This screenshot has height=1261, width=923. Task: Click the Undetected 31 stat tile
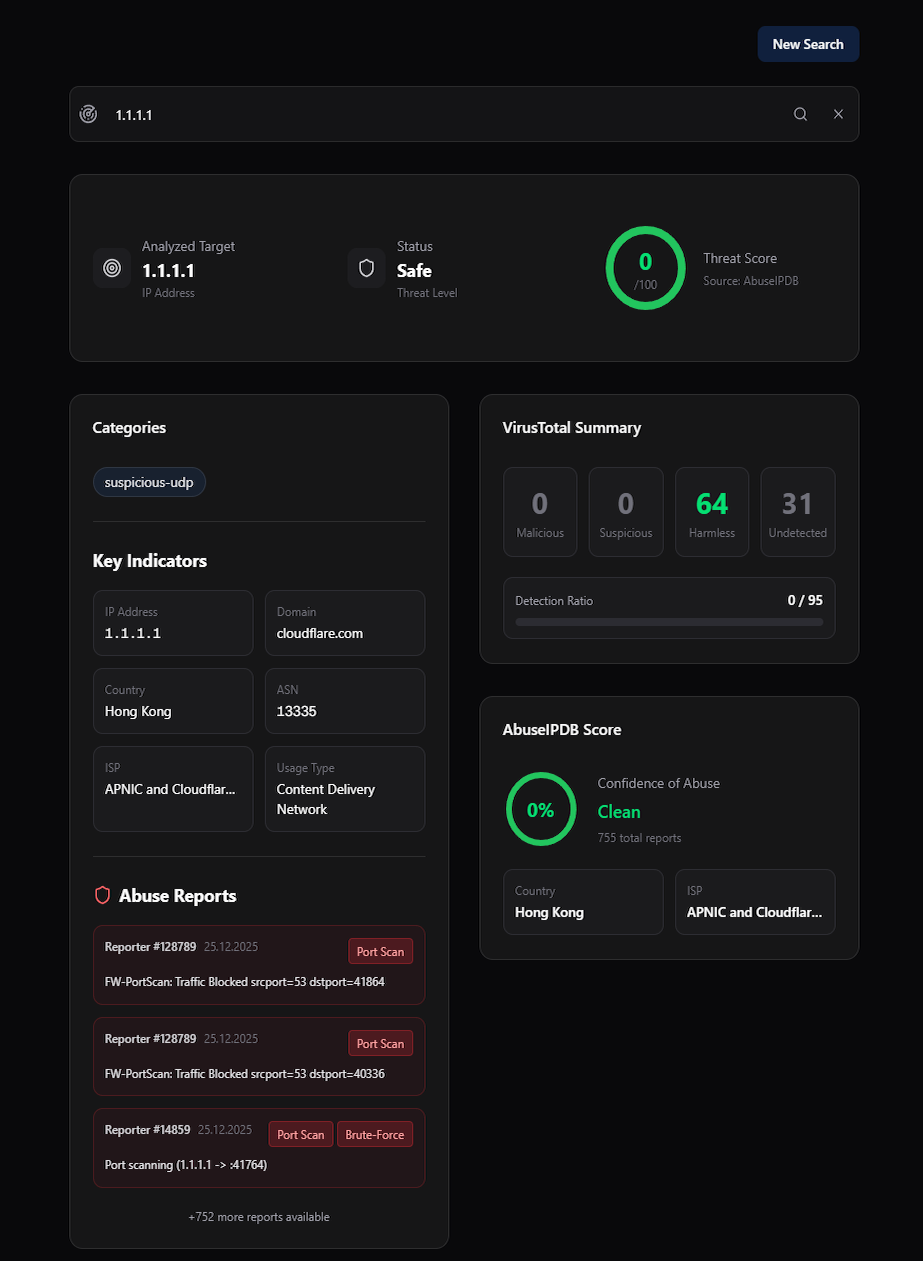coord(797,511)
